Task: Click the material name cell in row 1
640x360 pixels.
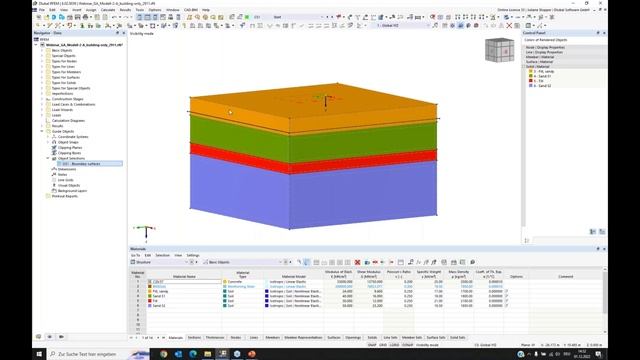Action: (x=184, y=282)
